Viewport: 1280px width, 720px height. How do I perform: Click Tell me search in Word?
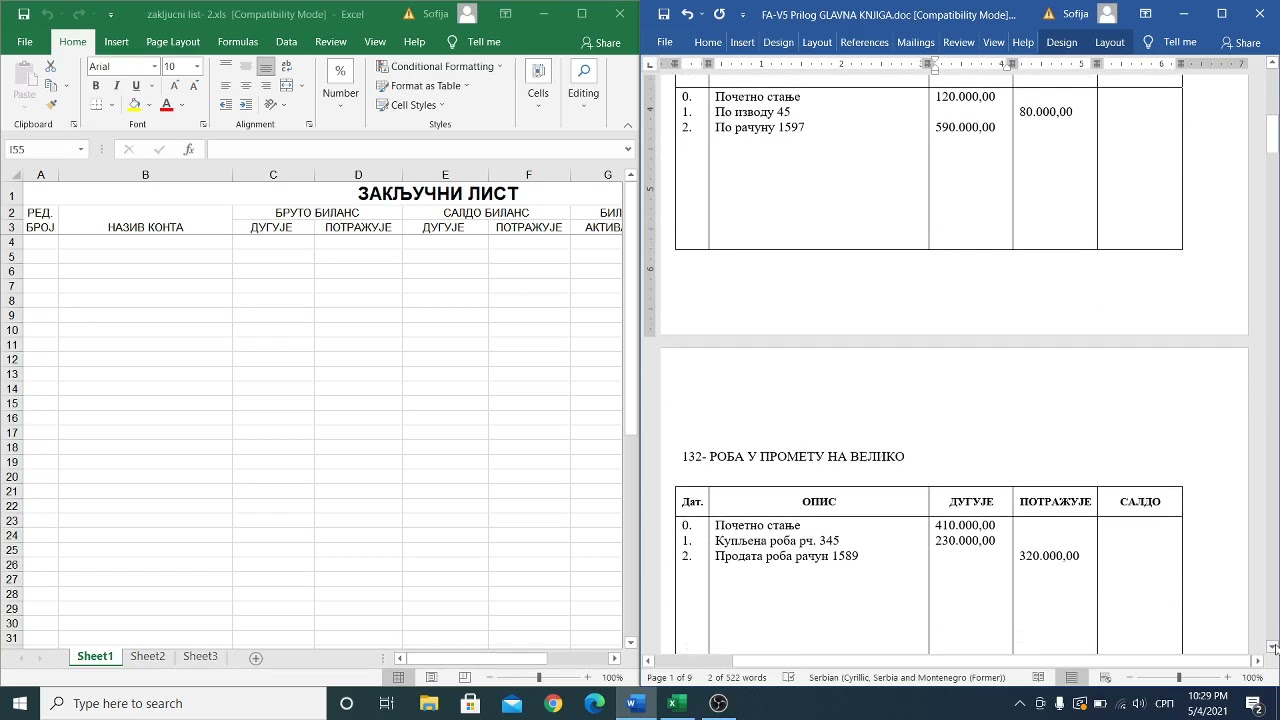click(1170, 42)
